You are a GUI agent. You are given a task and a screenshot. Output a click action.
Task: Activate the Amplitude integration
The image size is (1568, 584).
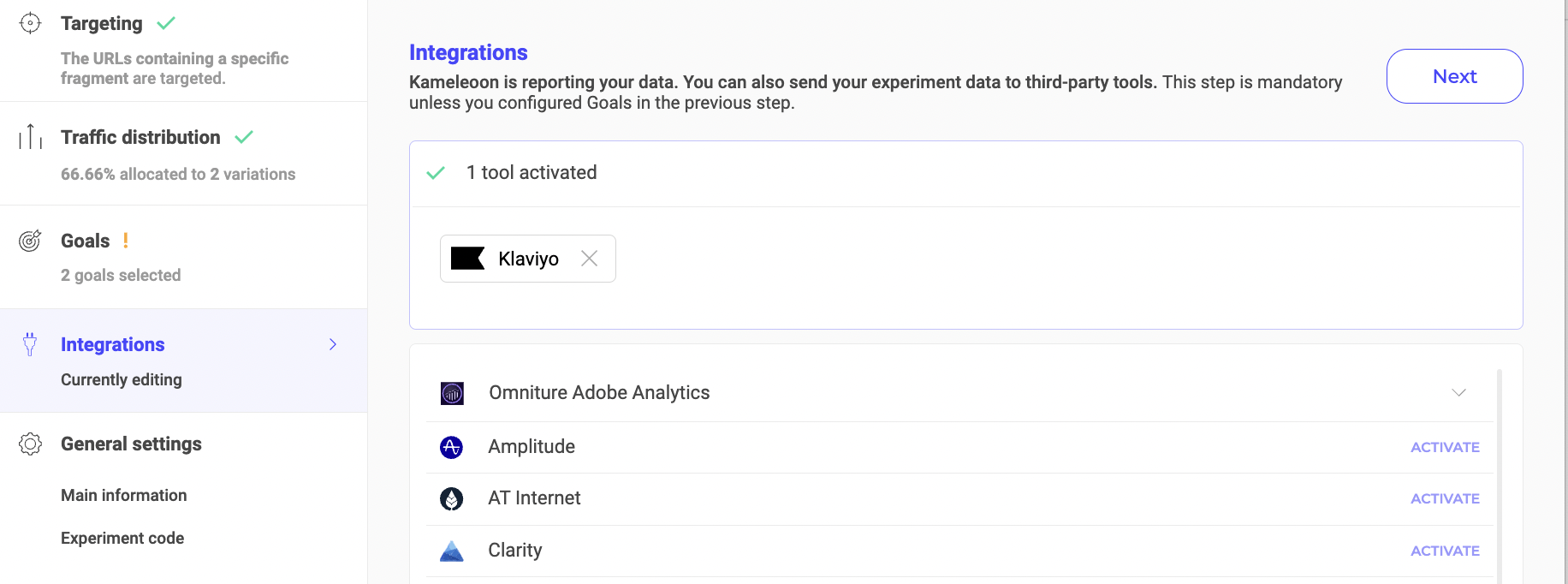click(1445, 447)
